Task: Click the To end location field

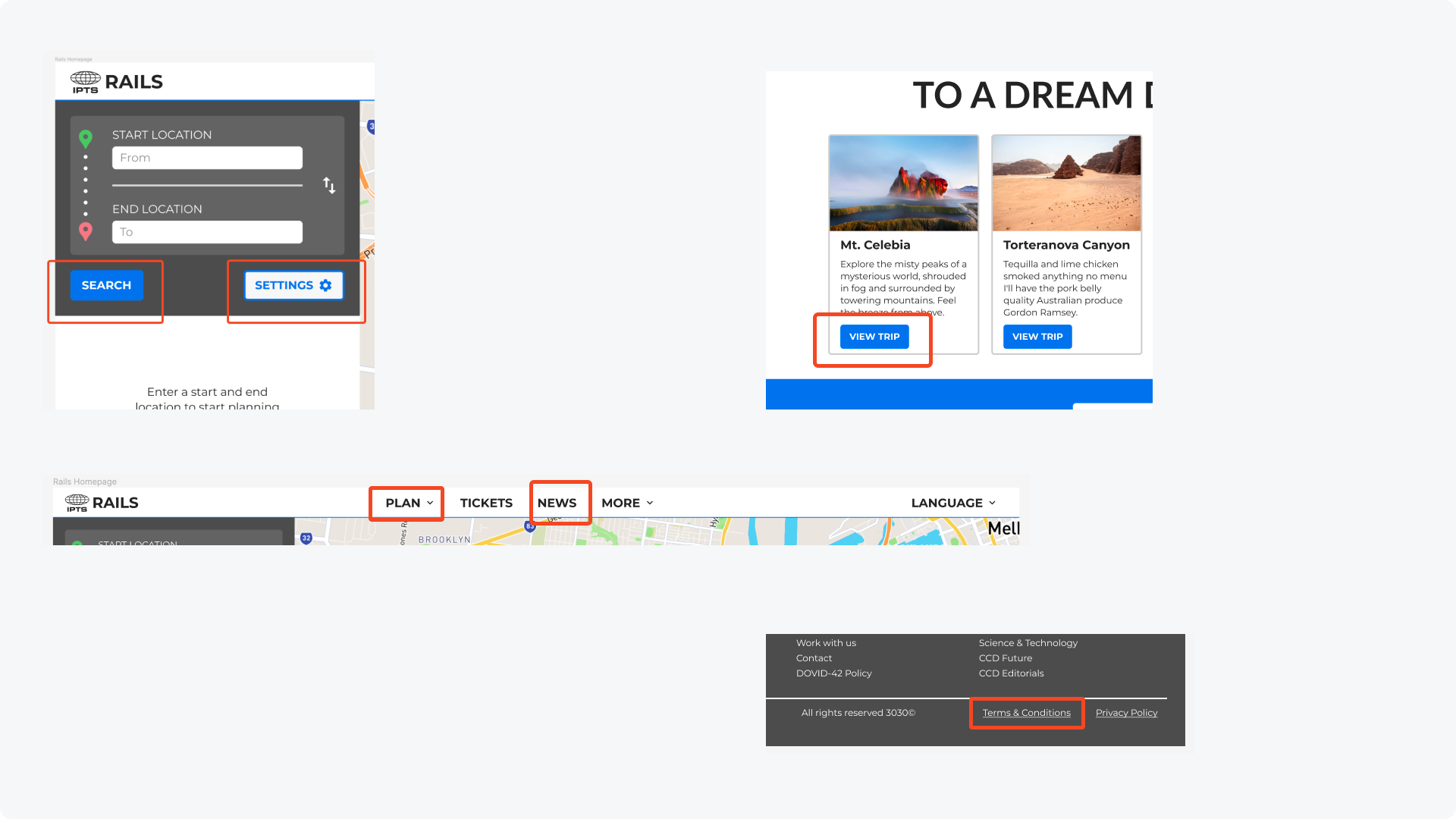Action: point(207,232)
